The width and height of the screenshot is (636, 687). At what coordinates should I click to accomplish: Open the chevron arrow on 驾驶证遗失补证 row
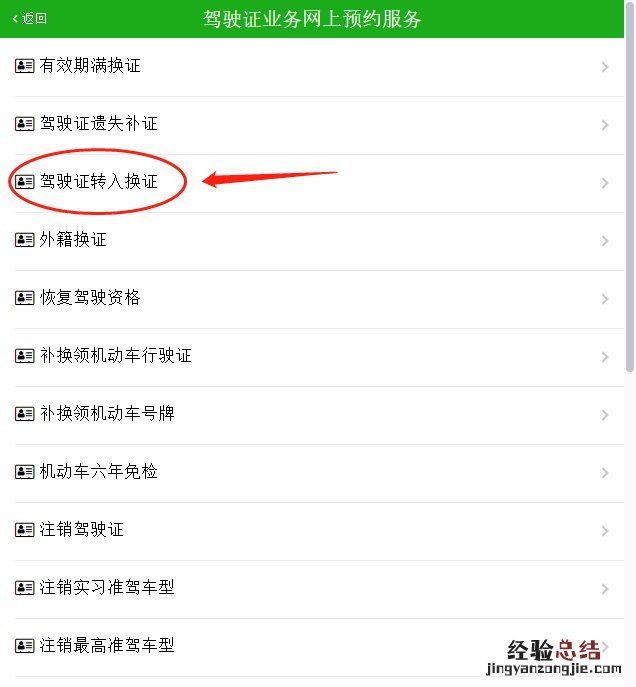click(x=605, y=125)
